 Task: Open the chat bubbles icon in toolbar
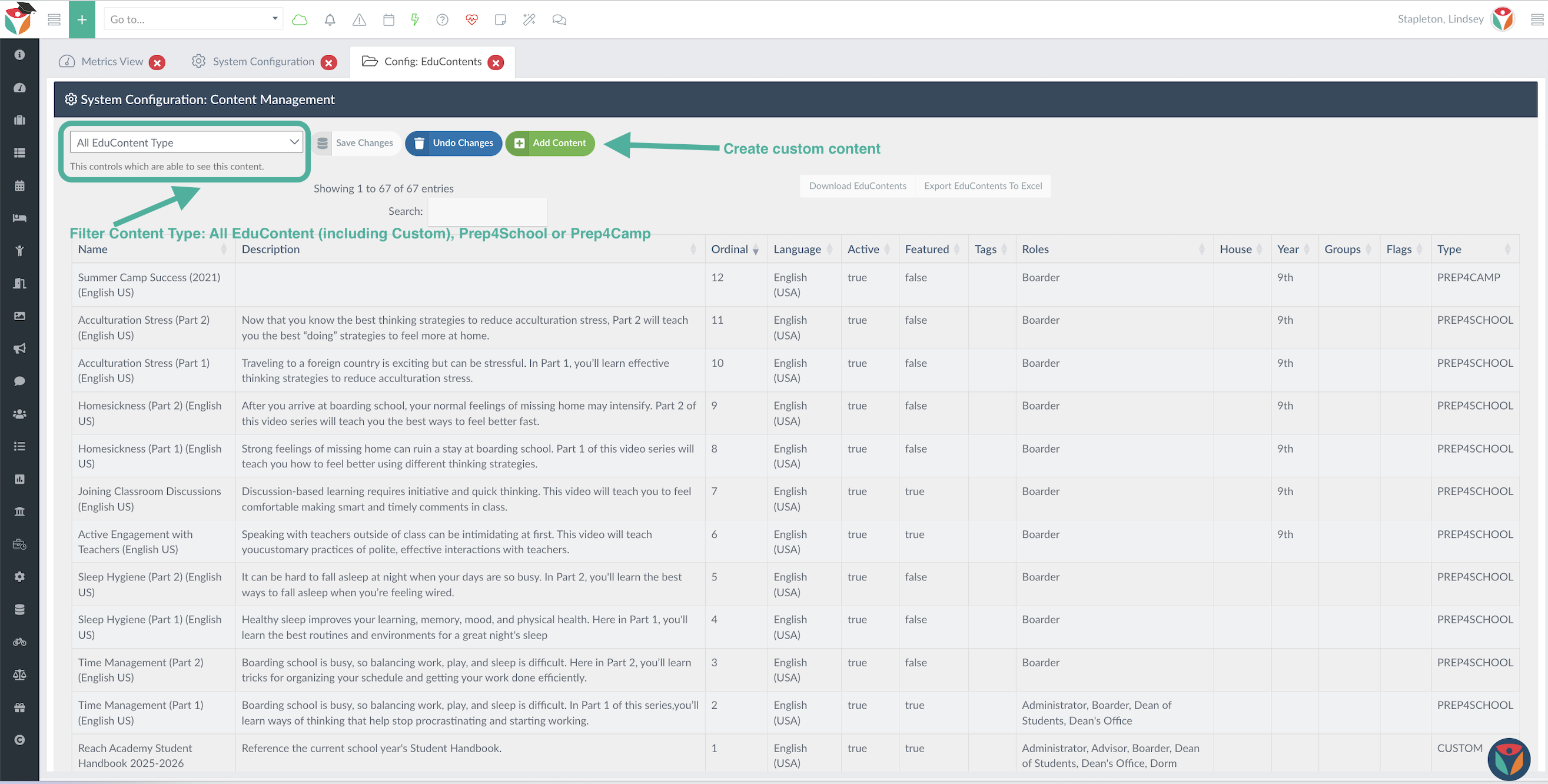(559, 20)
